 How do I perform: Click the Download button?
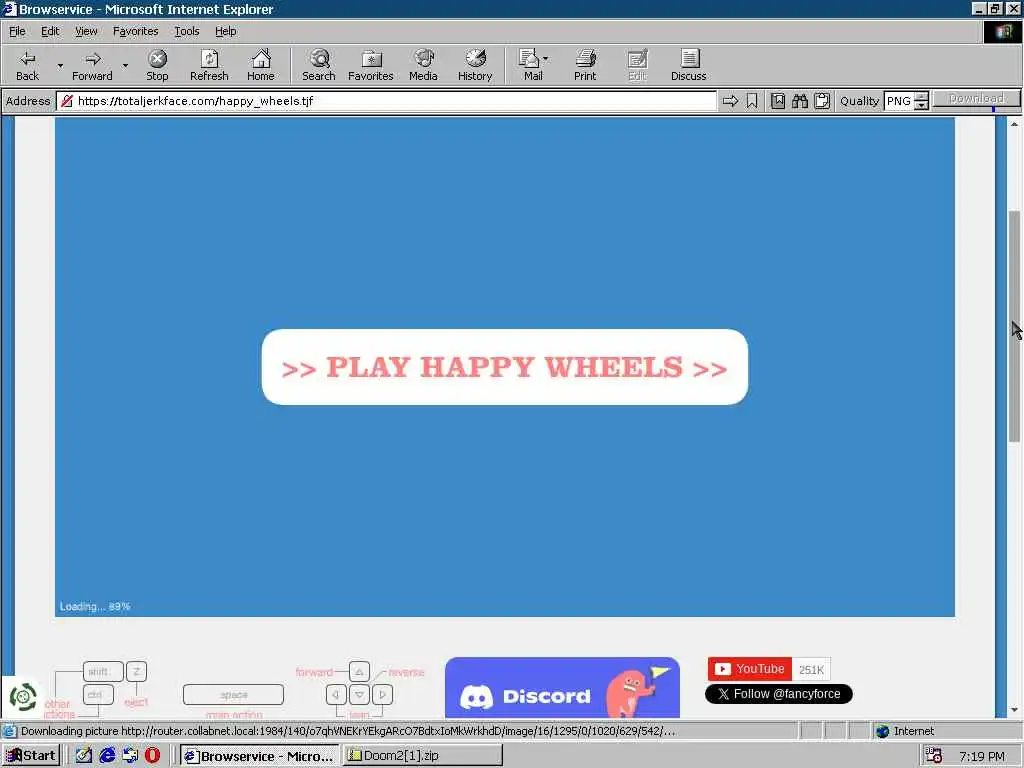coord(976,99)
